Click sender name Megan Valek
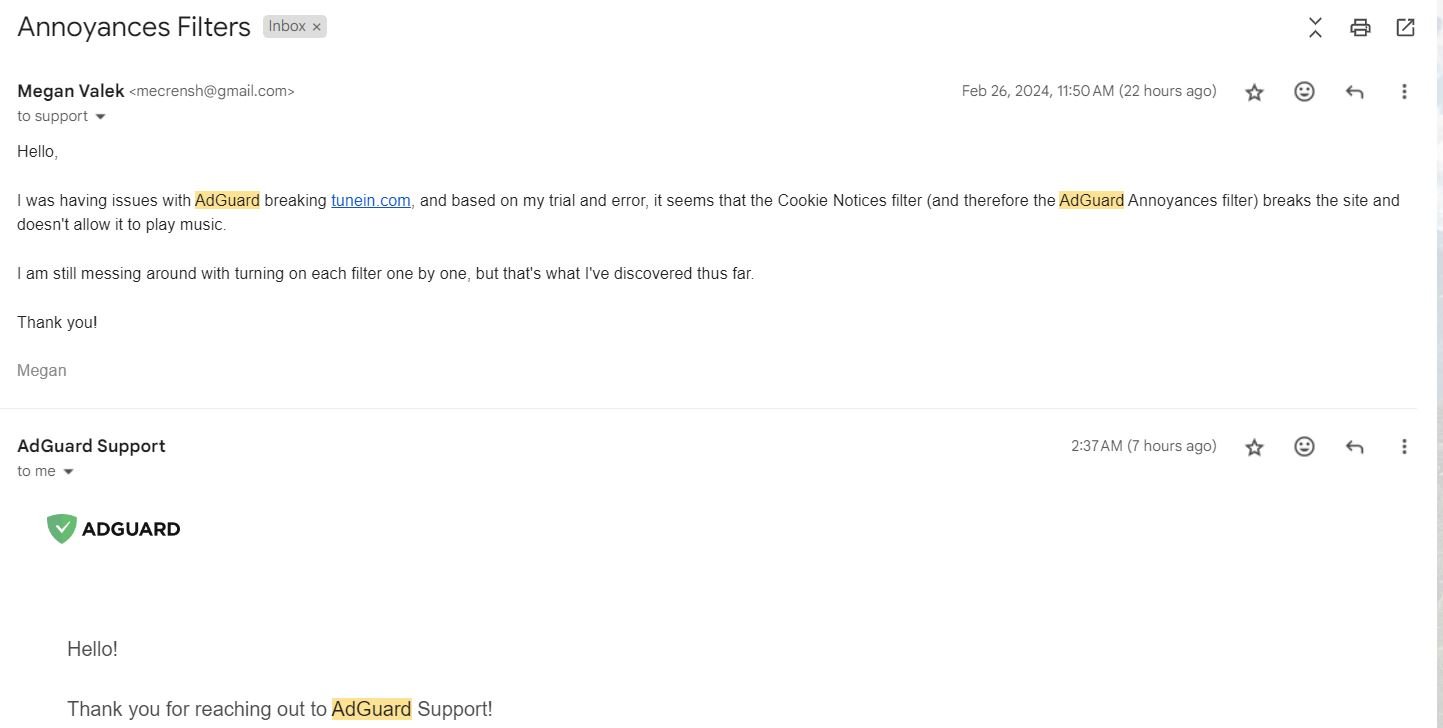This screenshot has width=1443, height=728. [x=70, y=91]
